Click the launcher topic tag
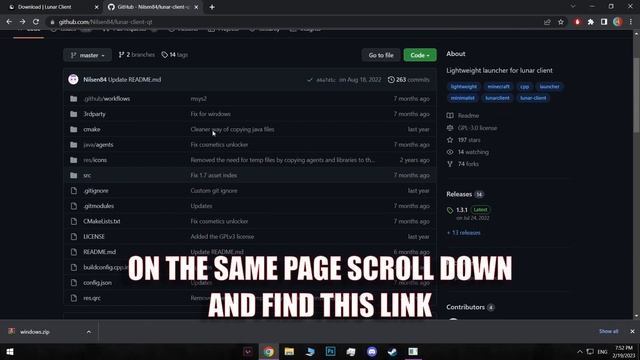The height and width of the screenshot is (360, 640). pyautogui.click(x=549, y=87)
